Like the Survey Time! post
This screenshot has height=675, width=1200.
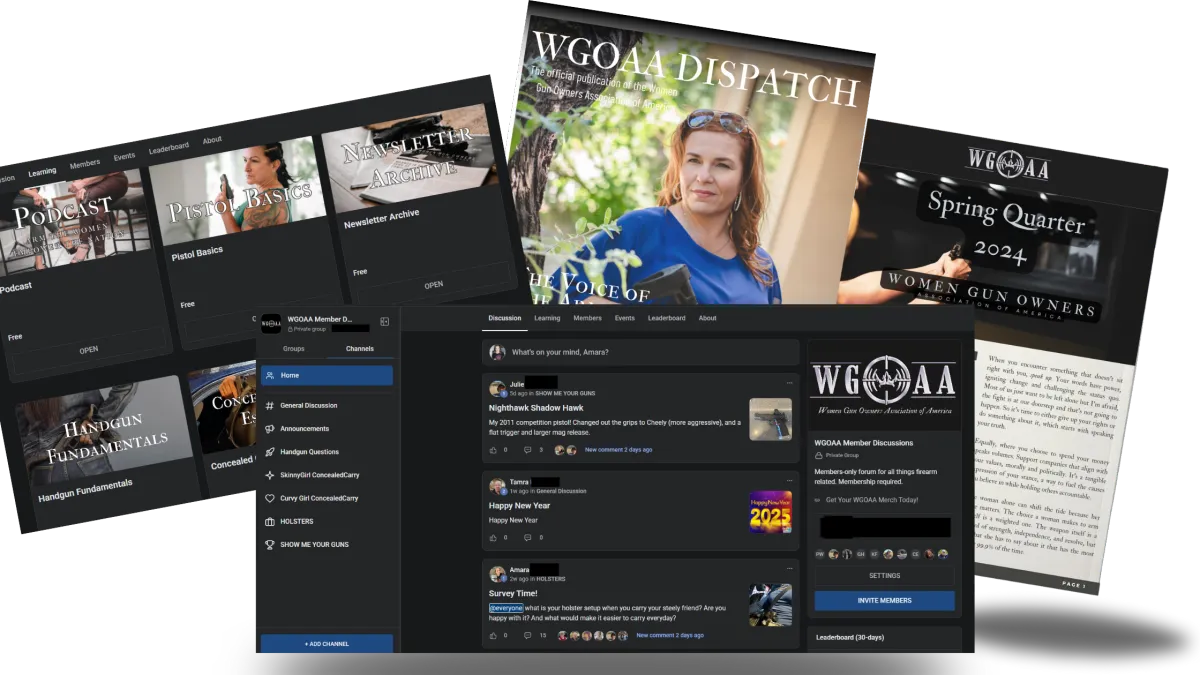point(494,635)
